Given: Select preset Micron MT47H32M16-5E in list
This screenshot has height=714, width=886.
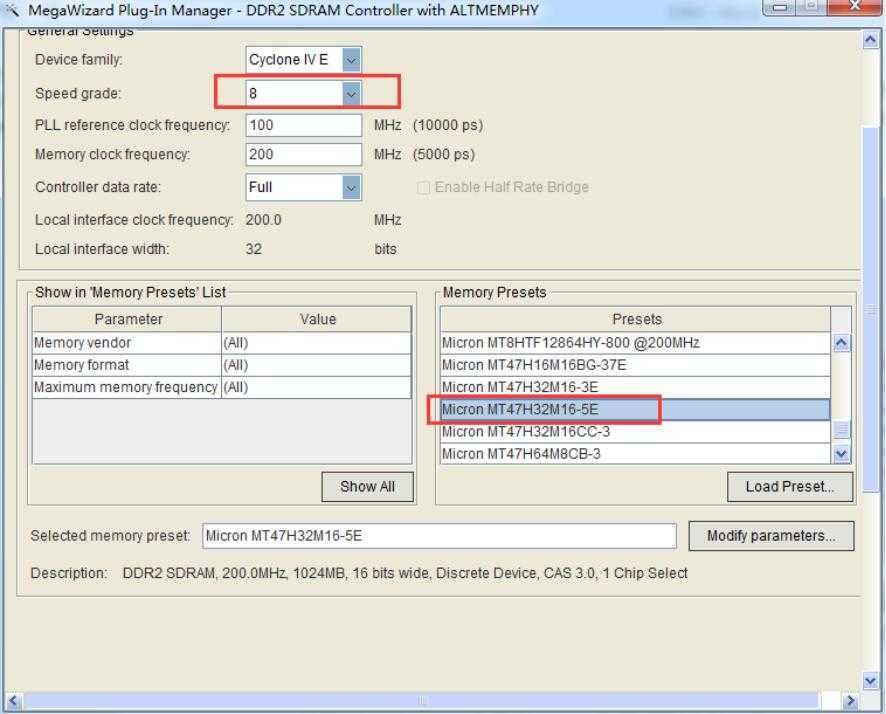Looking at the screenshot, I should point(635,410).
